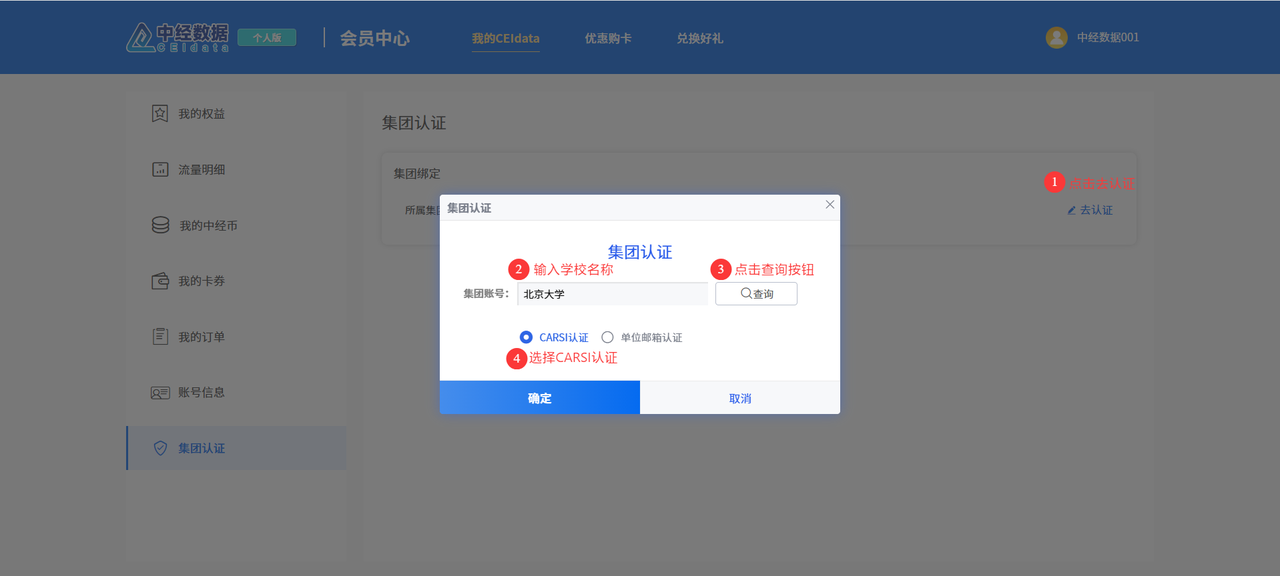This screenshot has height=576, width=1280.
Task: Click the 我的订单 document icon
Action: [x=160, y=337]
